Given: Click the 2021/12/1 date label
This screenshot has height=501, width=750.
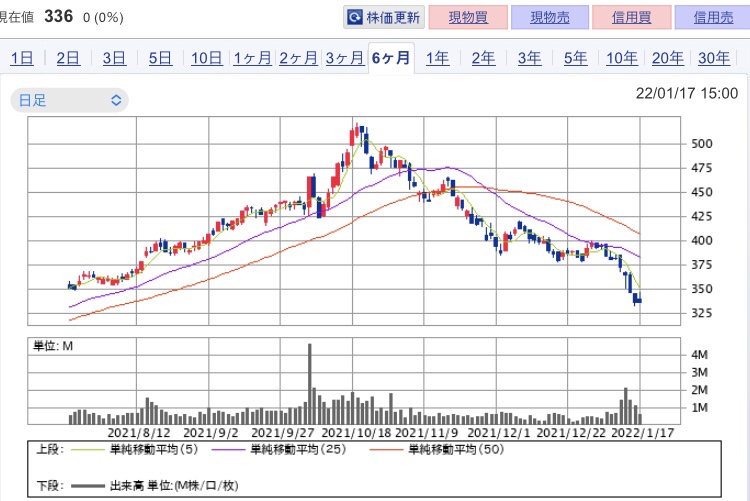Looking at the screenshot, I should pyautogui.click(x=498, y=433).
